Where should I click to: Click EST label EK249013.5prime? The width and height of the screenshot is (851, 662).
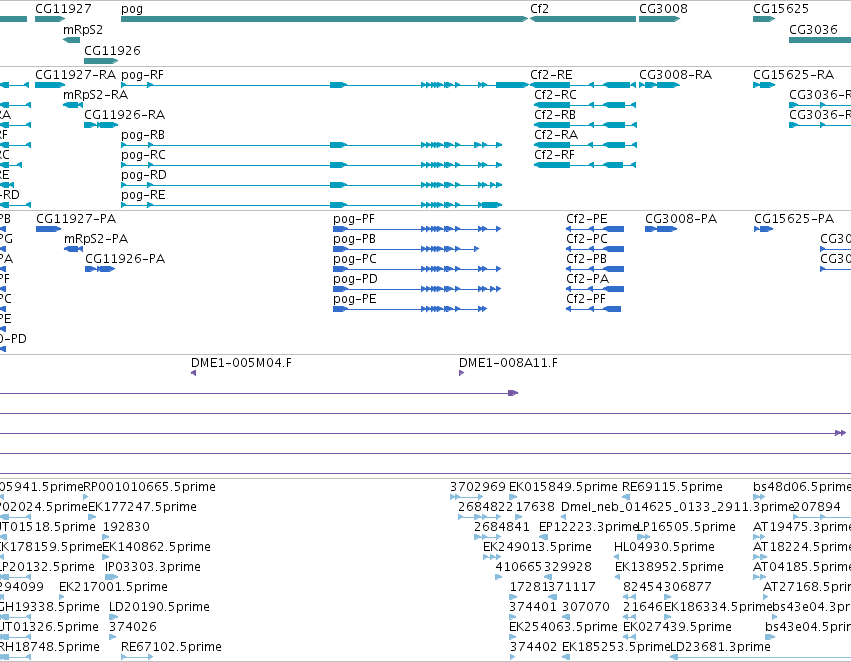[537, 547]
